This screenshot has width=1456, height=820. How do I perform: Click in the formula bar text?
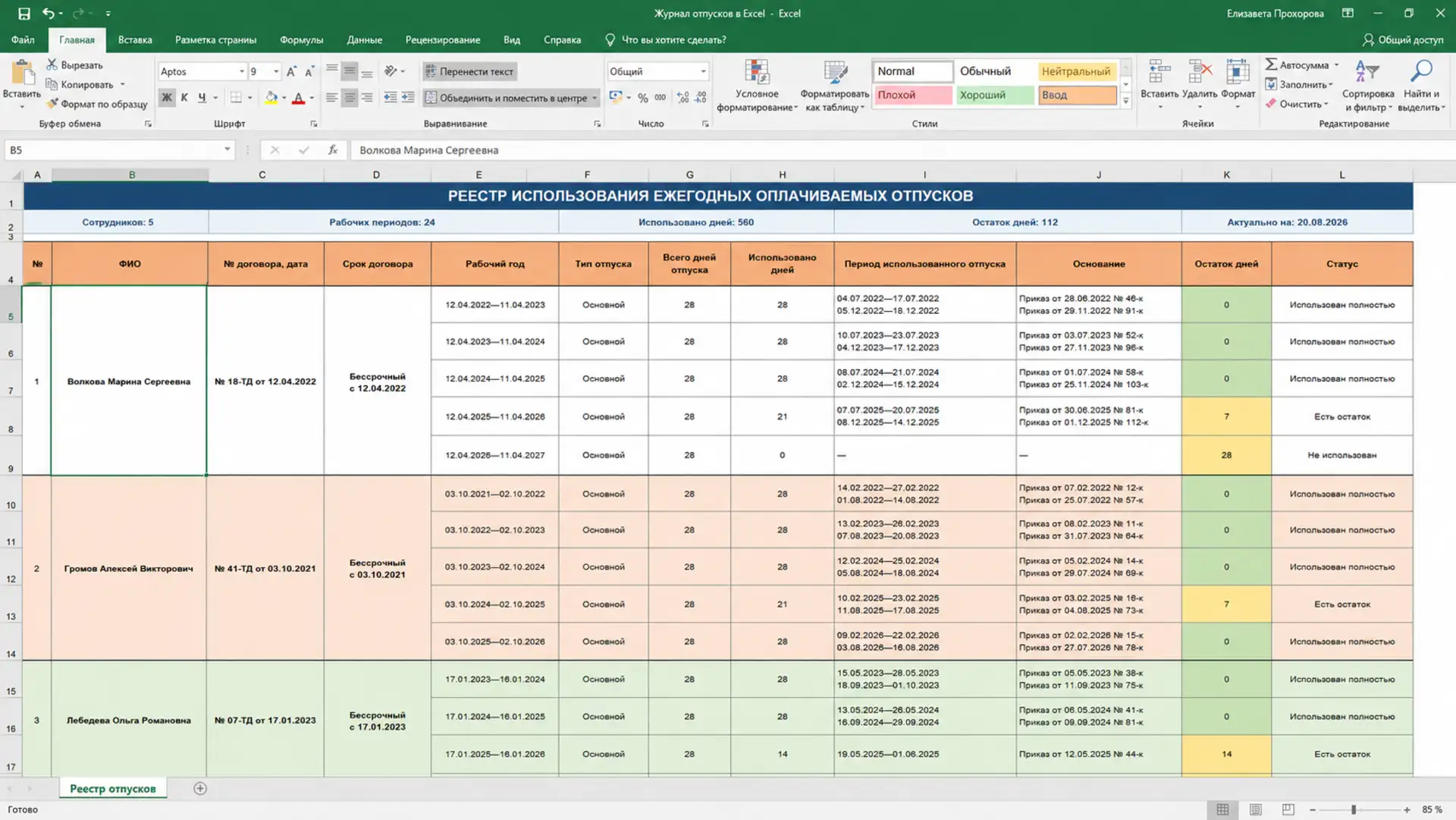[x=428, y=150]
